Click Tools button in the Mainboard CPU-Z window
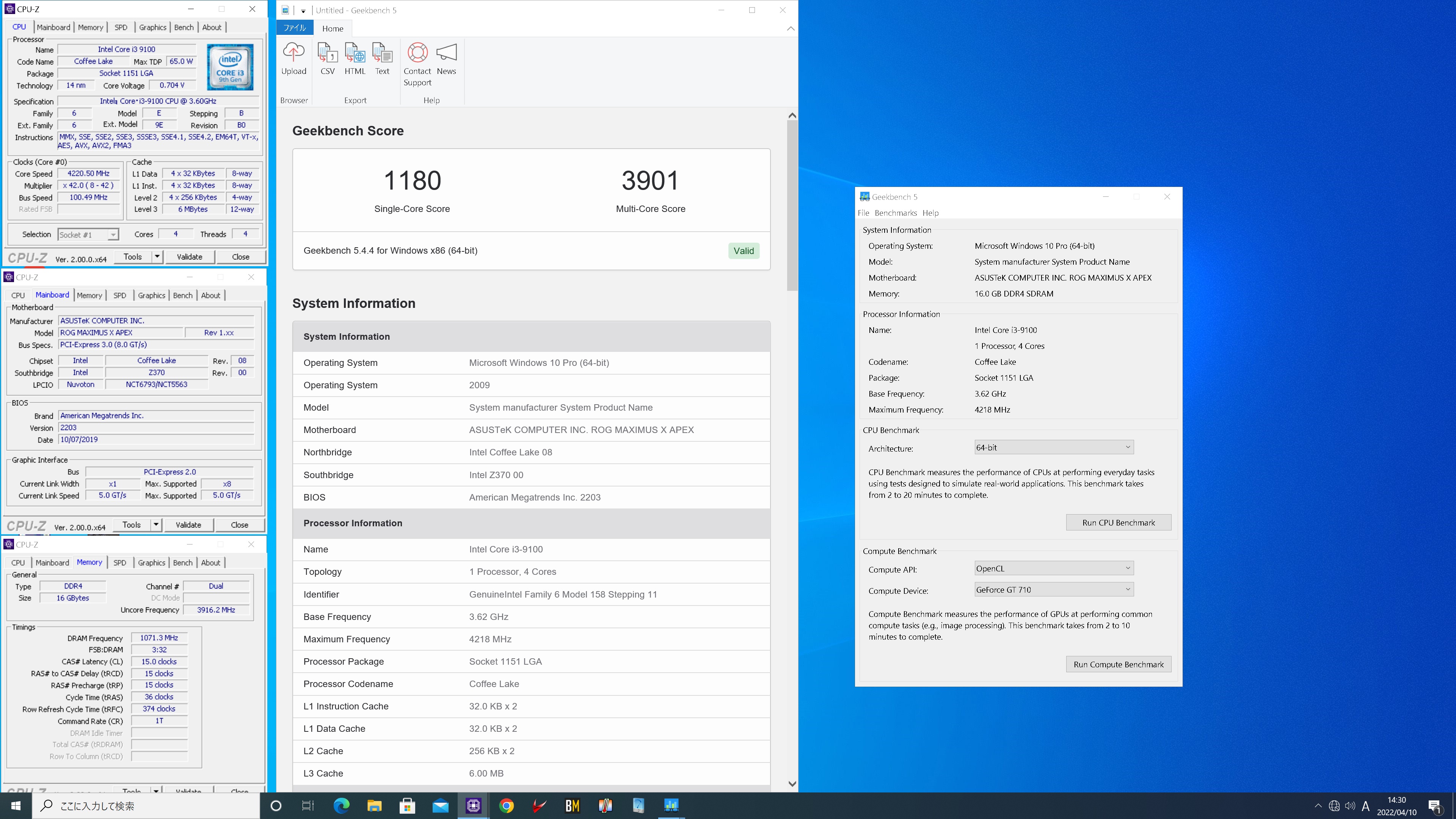Screen dimensions: 1456x819 [132, 524]
